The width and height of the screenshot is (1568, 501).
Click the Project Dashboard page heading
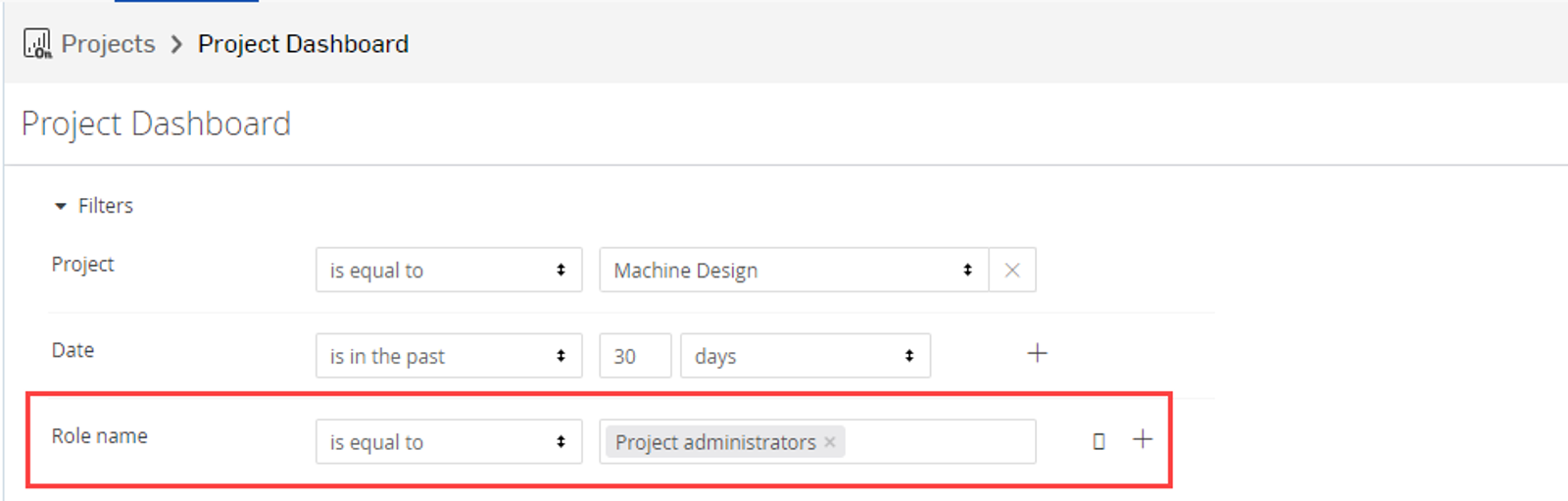tap(156, 124)
